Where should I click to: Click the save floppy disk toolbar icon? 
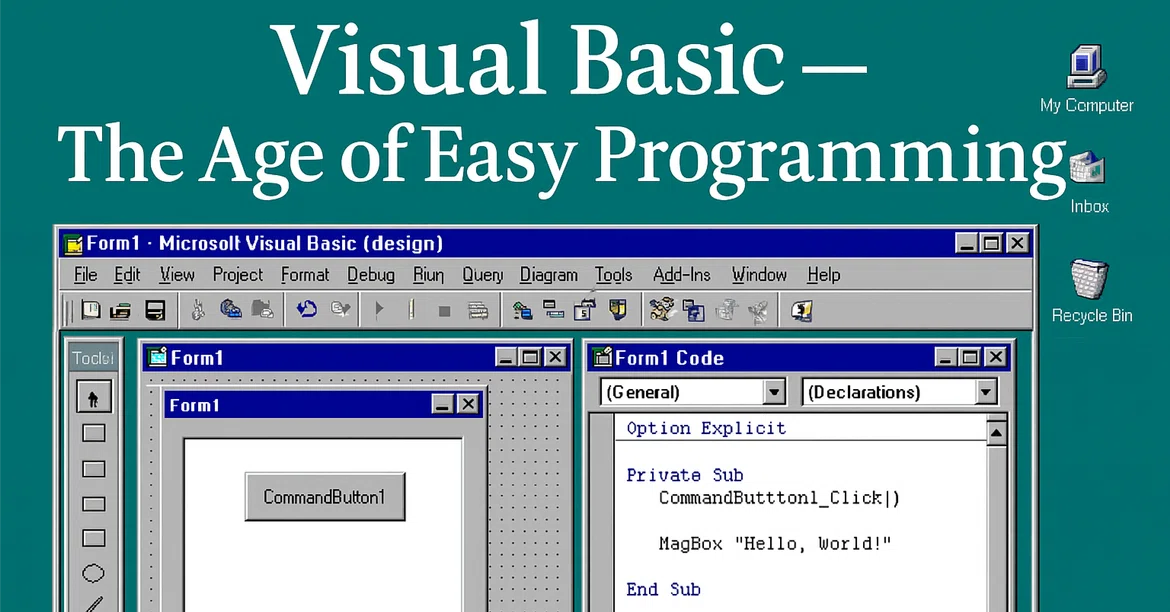[x=155, y=310]
